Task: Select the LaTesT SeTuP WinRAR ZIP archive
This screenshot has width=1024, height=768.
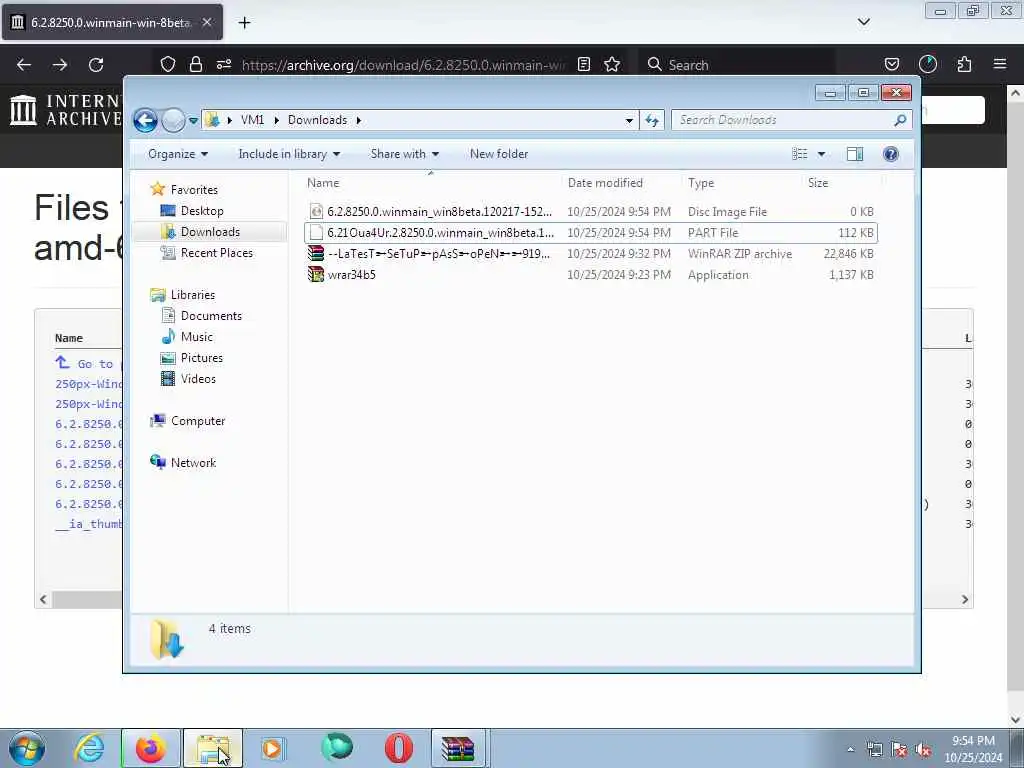Action: [591, 253]
